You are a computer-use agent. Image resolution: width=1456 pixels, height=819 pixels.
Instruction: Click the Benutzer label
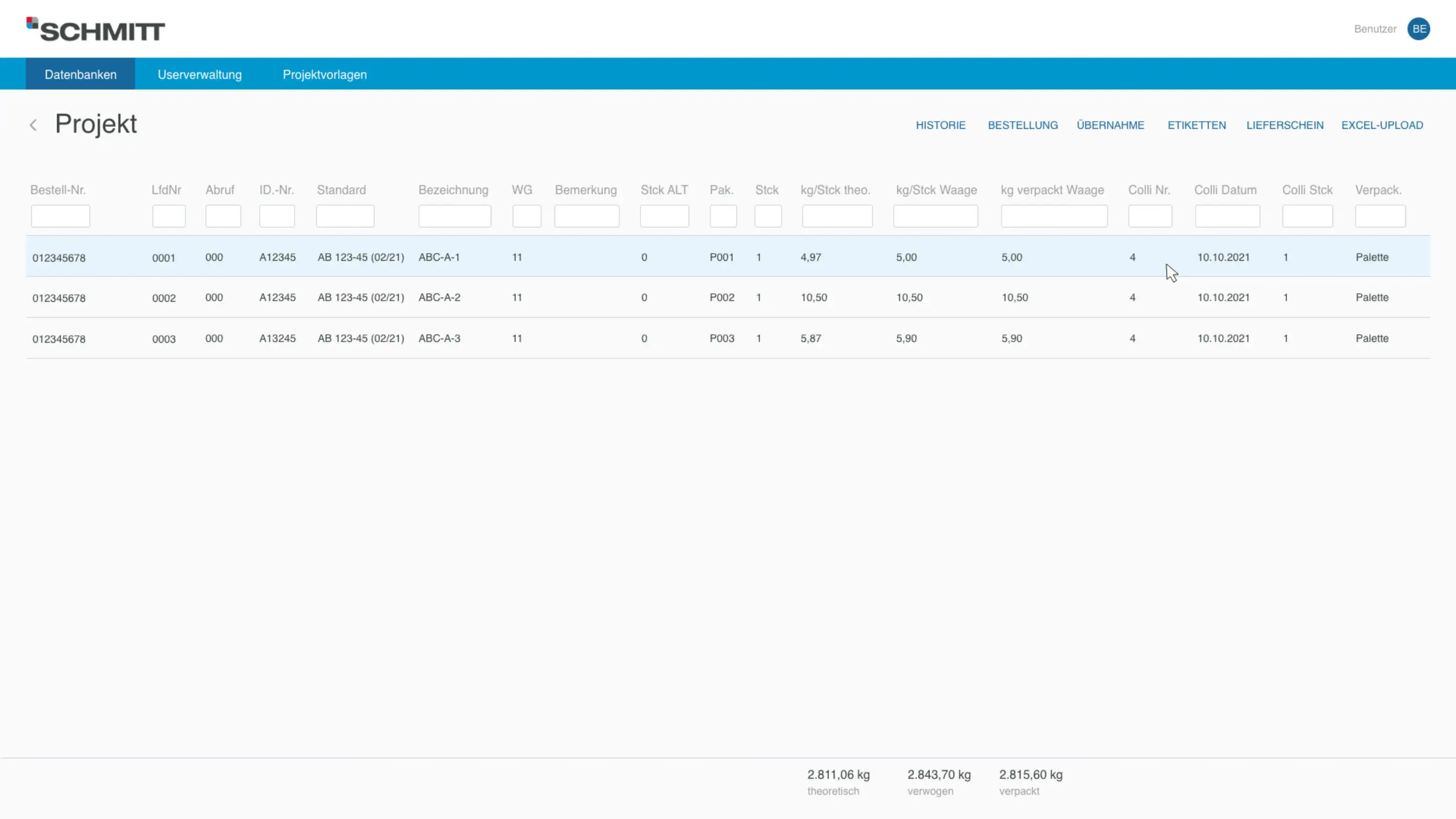[1375, 29]
